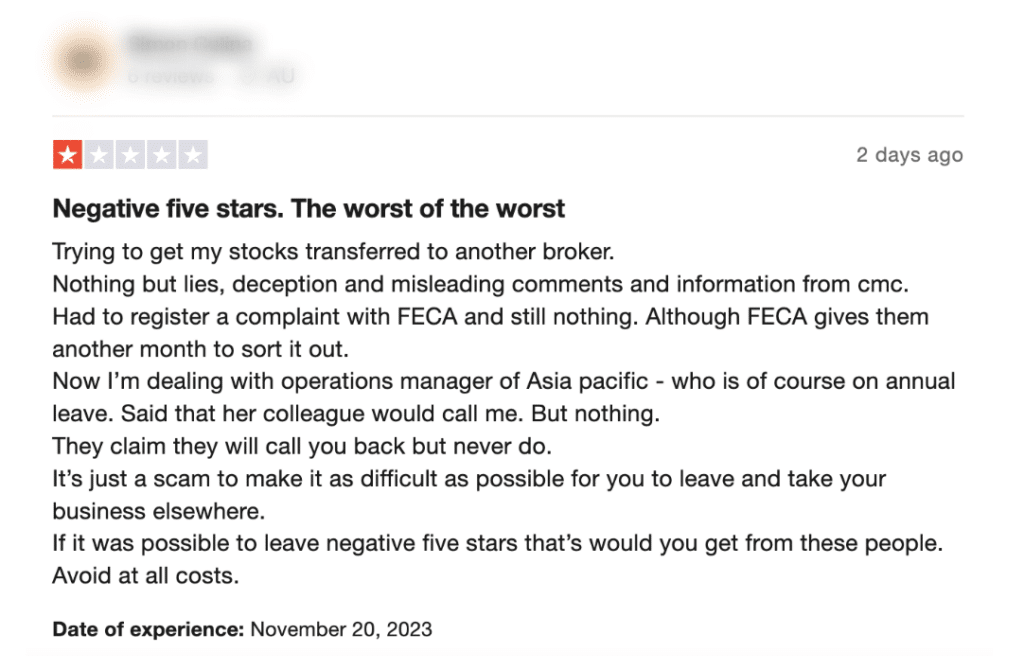The width and height of the screenshot is (1024, 670).
Task: Click the third grey rating star
Action: pyautogui.click(x=130, y=155)
